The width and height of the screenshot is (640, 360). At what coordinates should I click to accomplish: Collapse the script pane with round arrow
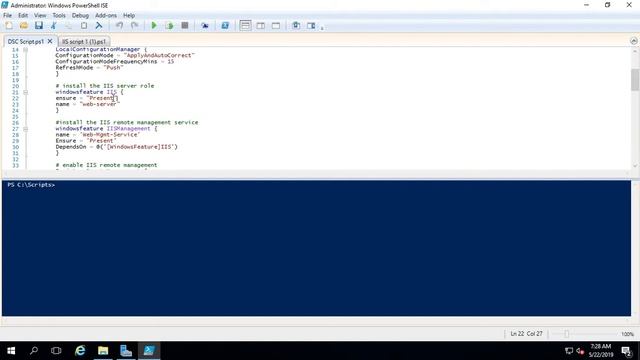633,41
